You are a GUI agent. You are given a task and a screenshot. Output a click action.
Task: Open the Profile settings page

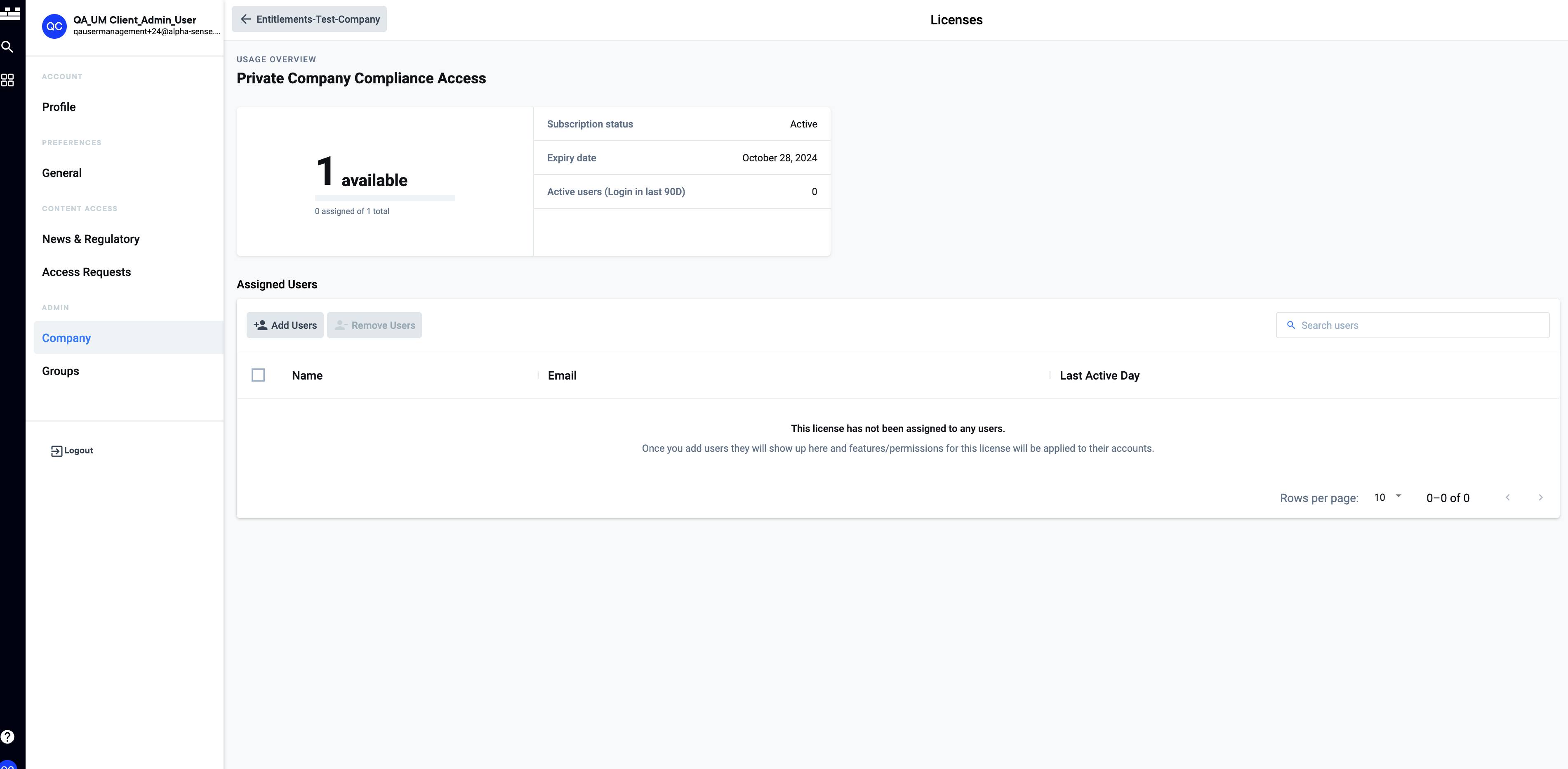click(59, 107)
